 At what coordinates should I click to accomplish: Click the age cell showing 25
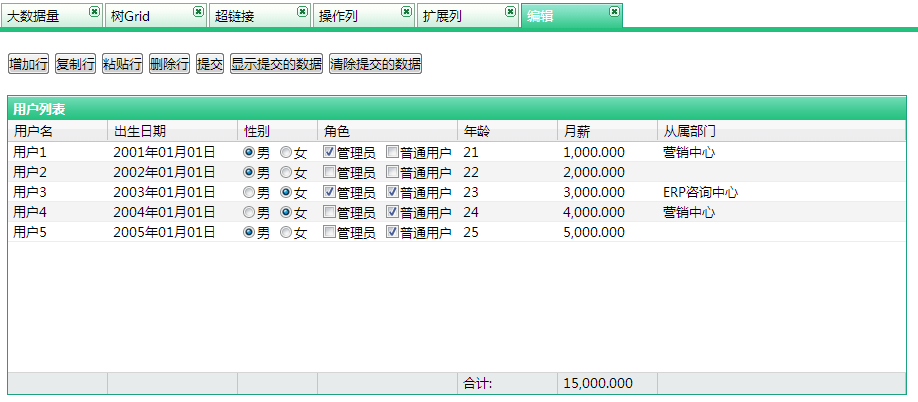click(x=508, y=232)
